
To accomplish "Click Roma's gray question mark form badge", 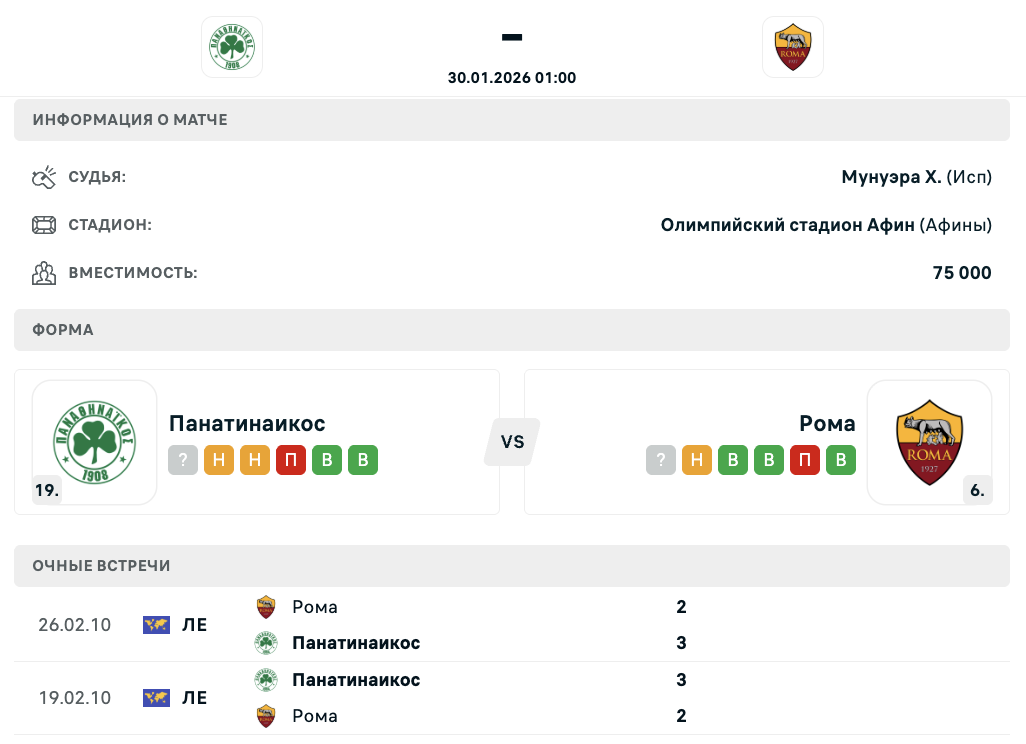I will point(661,460).
